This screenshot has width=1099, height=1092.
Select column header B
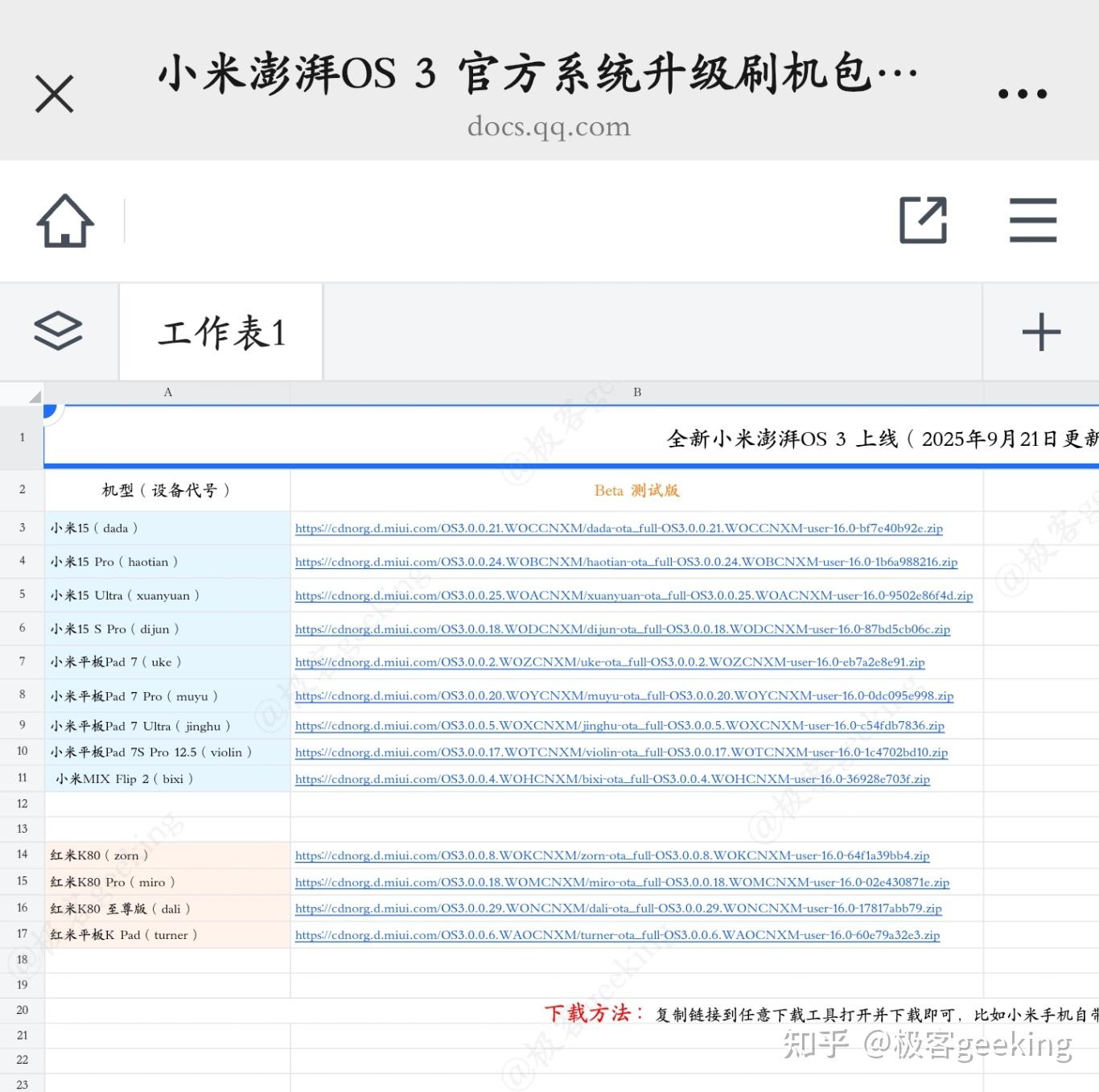[x=637, y=392]
